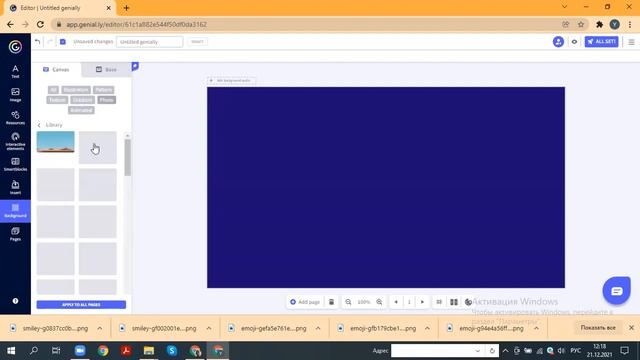Click the library panel scrollbar

tap(127, 158)
